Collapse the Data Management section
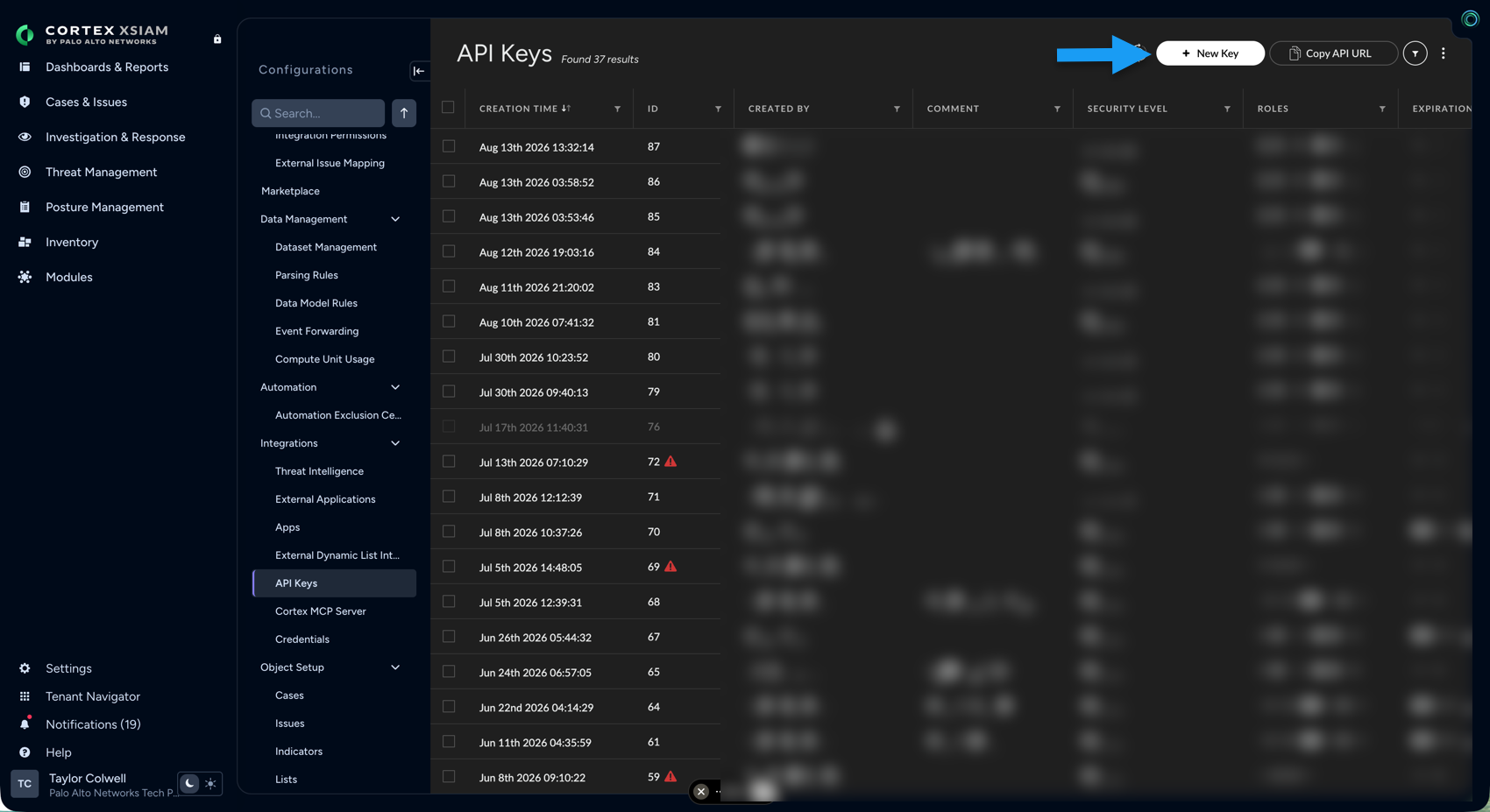The height and width of the screenshot is (812, 1490). [x=395, y=219]
